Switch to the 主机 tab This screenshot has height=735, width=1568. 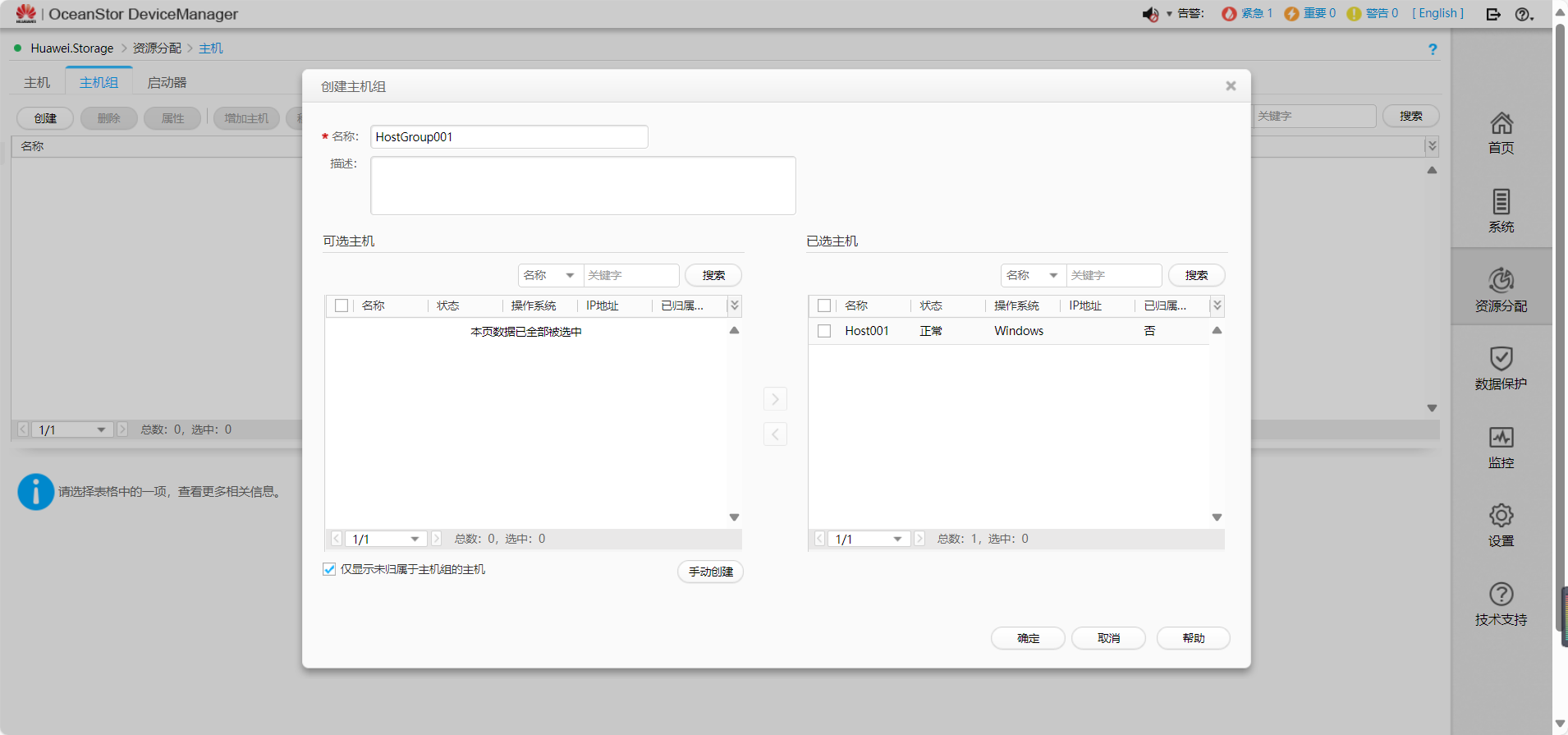pos(37,83)
